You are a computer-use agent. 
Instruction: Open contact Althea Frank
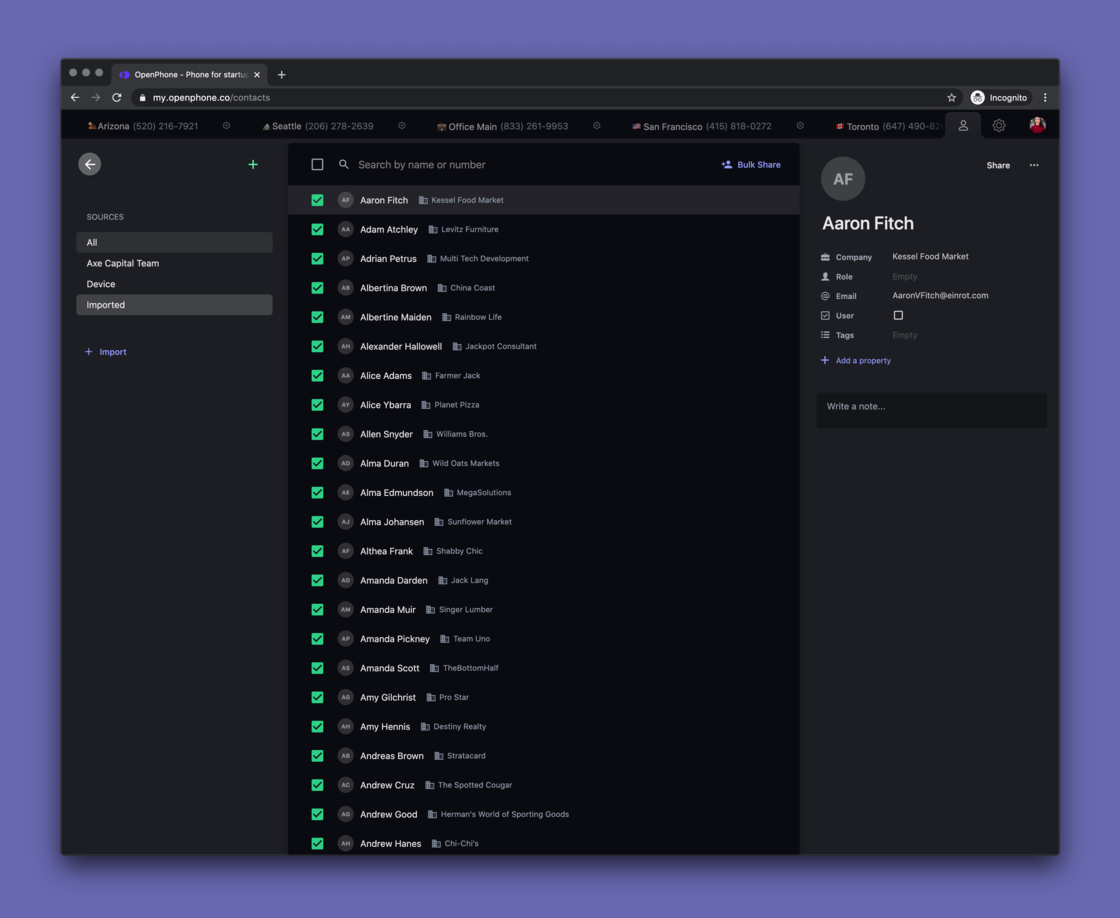[x=544, y=551]
